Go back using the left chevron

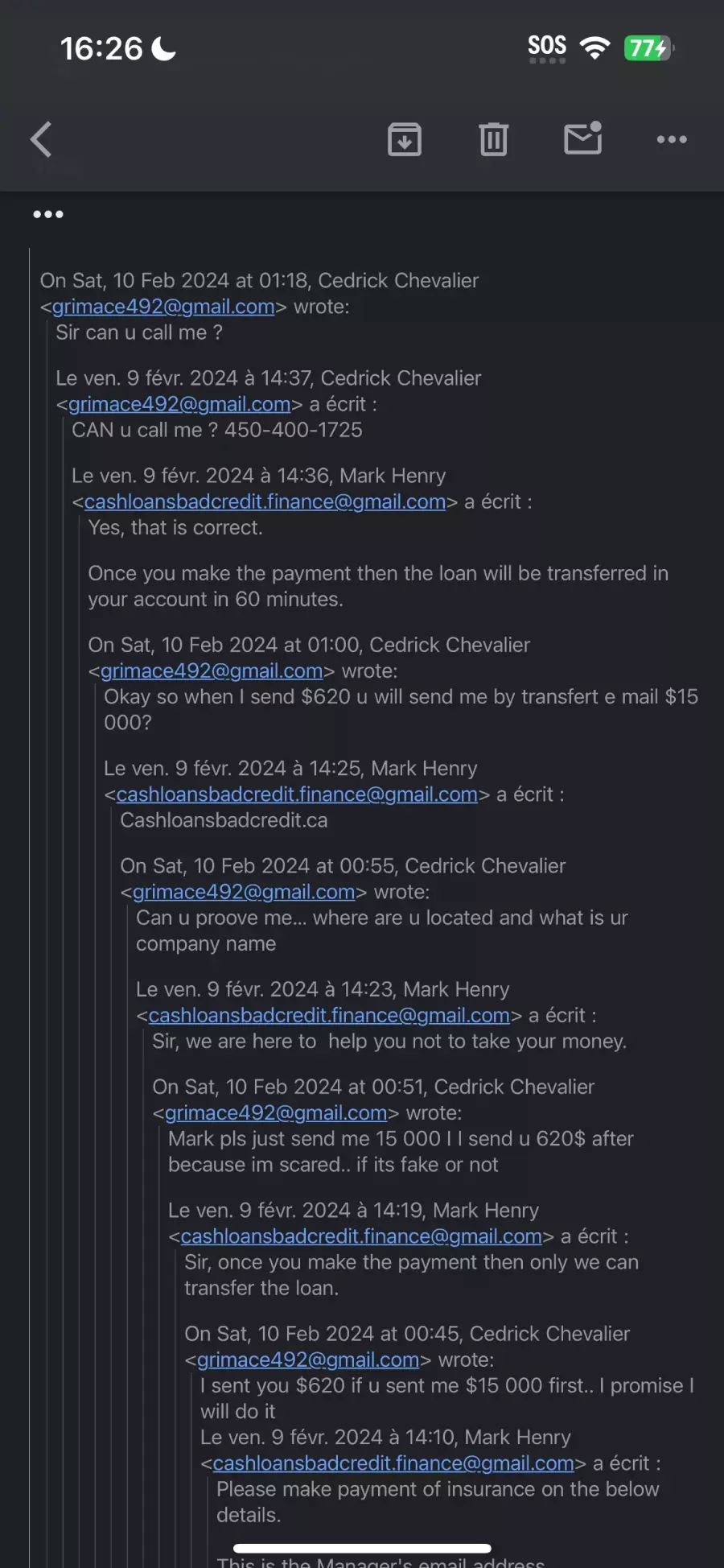41,139
